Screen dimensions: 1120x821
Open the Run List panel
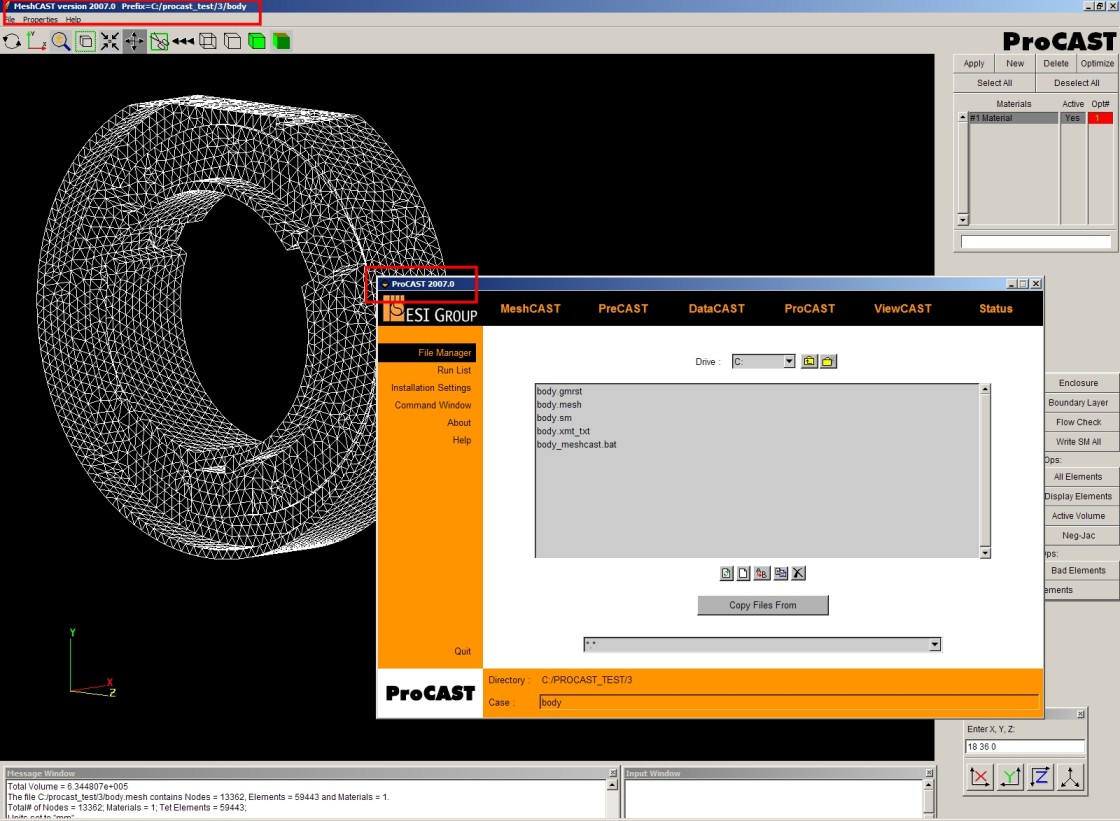pos(453,370)
